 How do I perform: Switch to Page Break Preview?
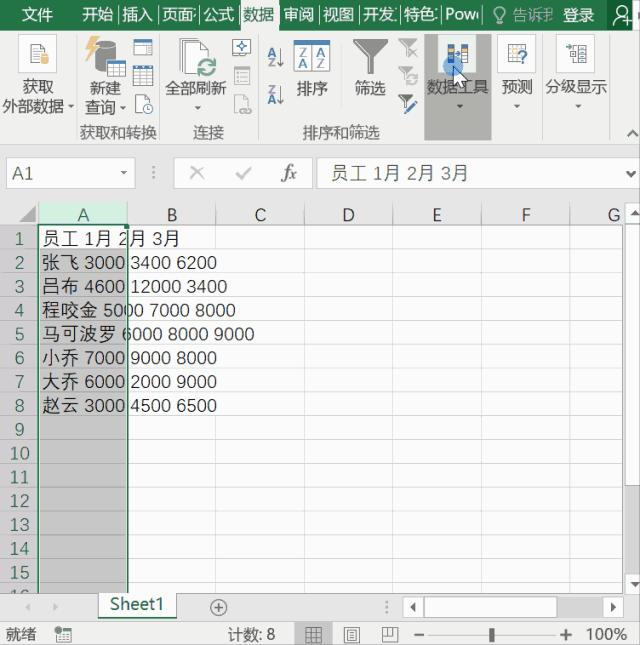390,634
